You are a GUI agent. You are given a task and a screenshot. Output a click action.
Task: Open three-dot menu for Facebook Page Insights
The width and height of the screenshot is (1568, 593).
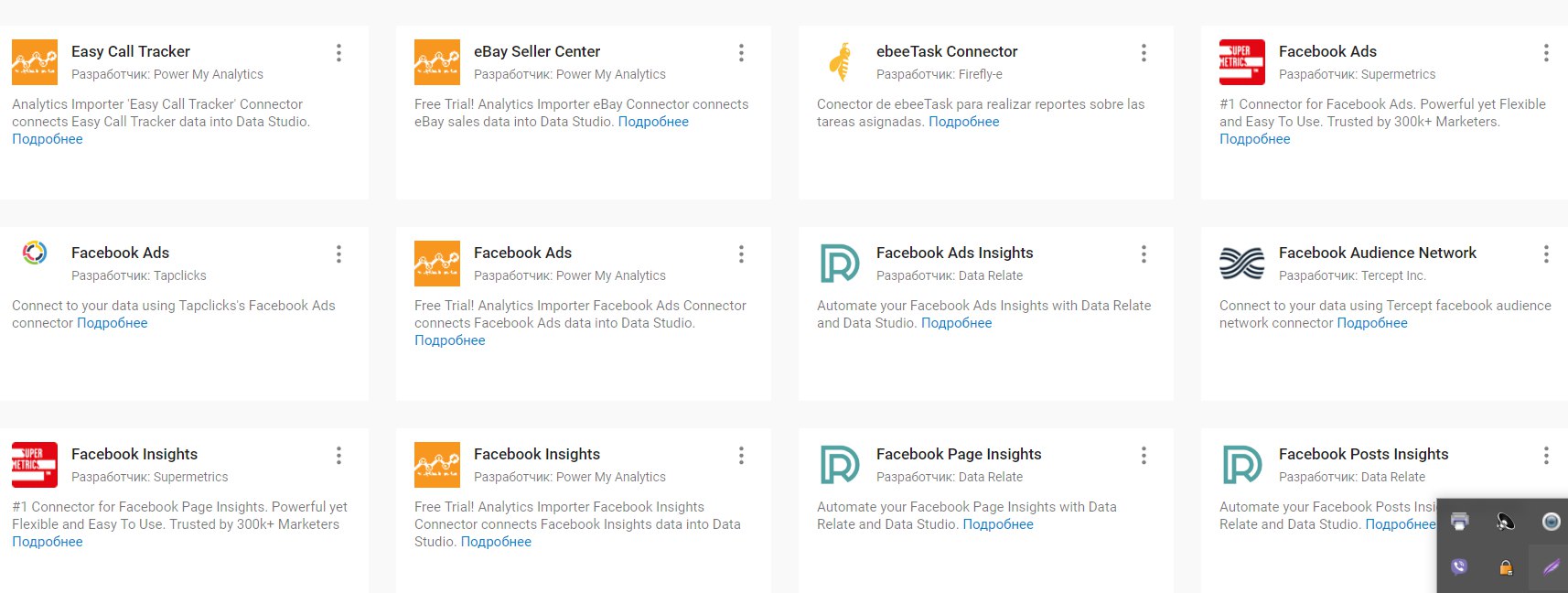point(1144,456)
